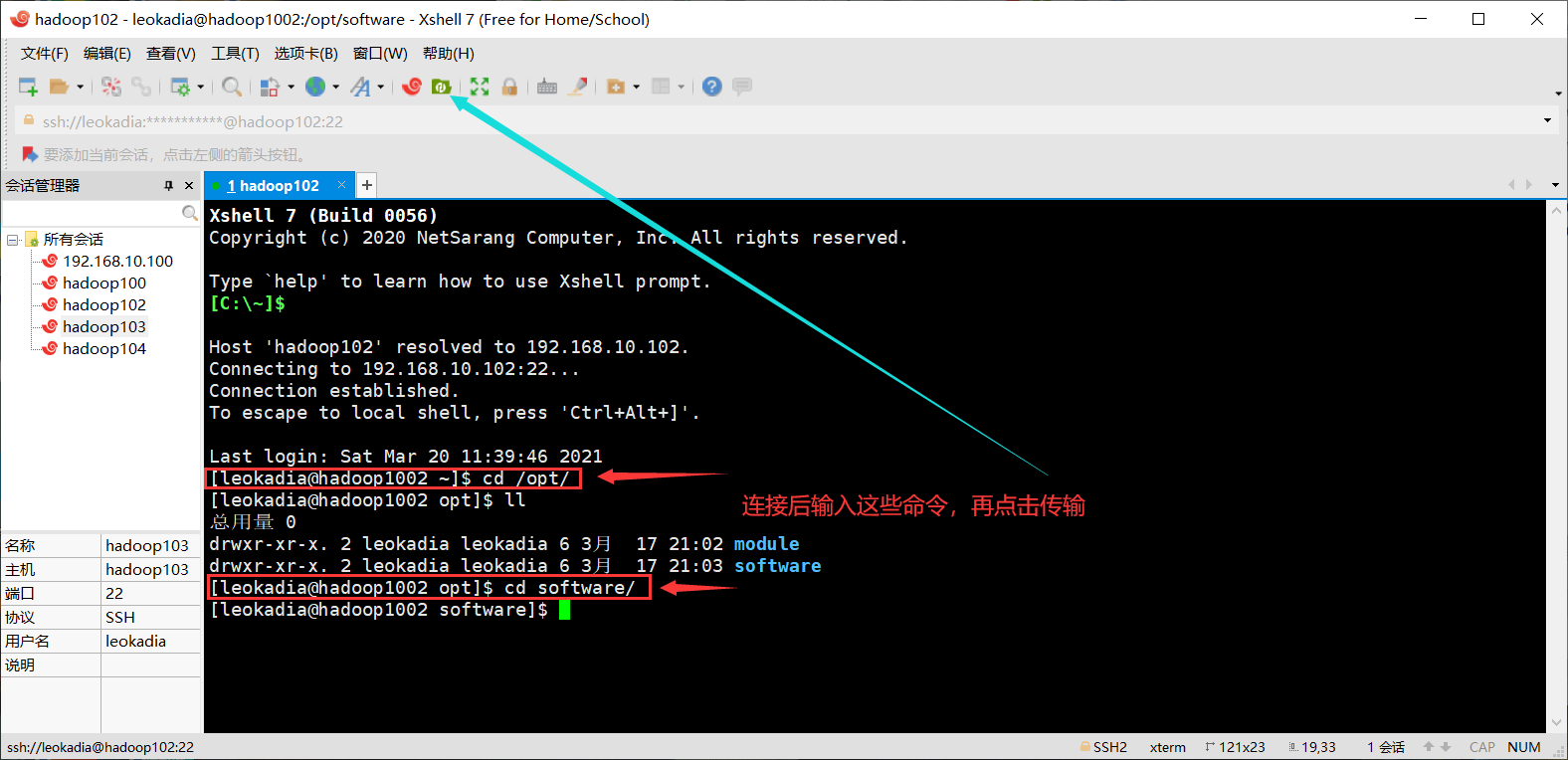Open the 帮助(H) menu

click(449, 54)
